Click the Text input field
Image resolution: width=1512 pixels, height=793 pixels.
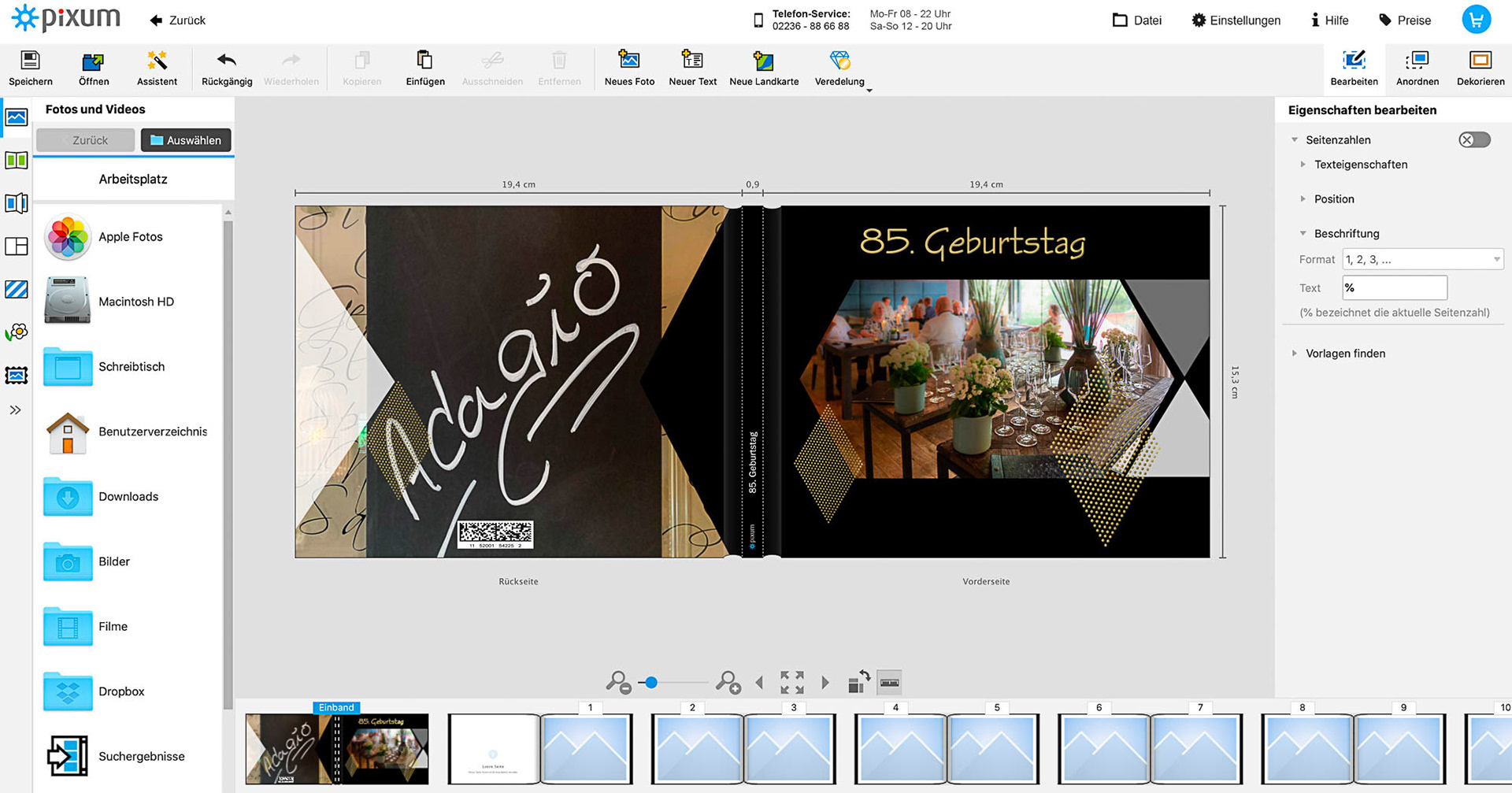1395,287
